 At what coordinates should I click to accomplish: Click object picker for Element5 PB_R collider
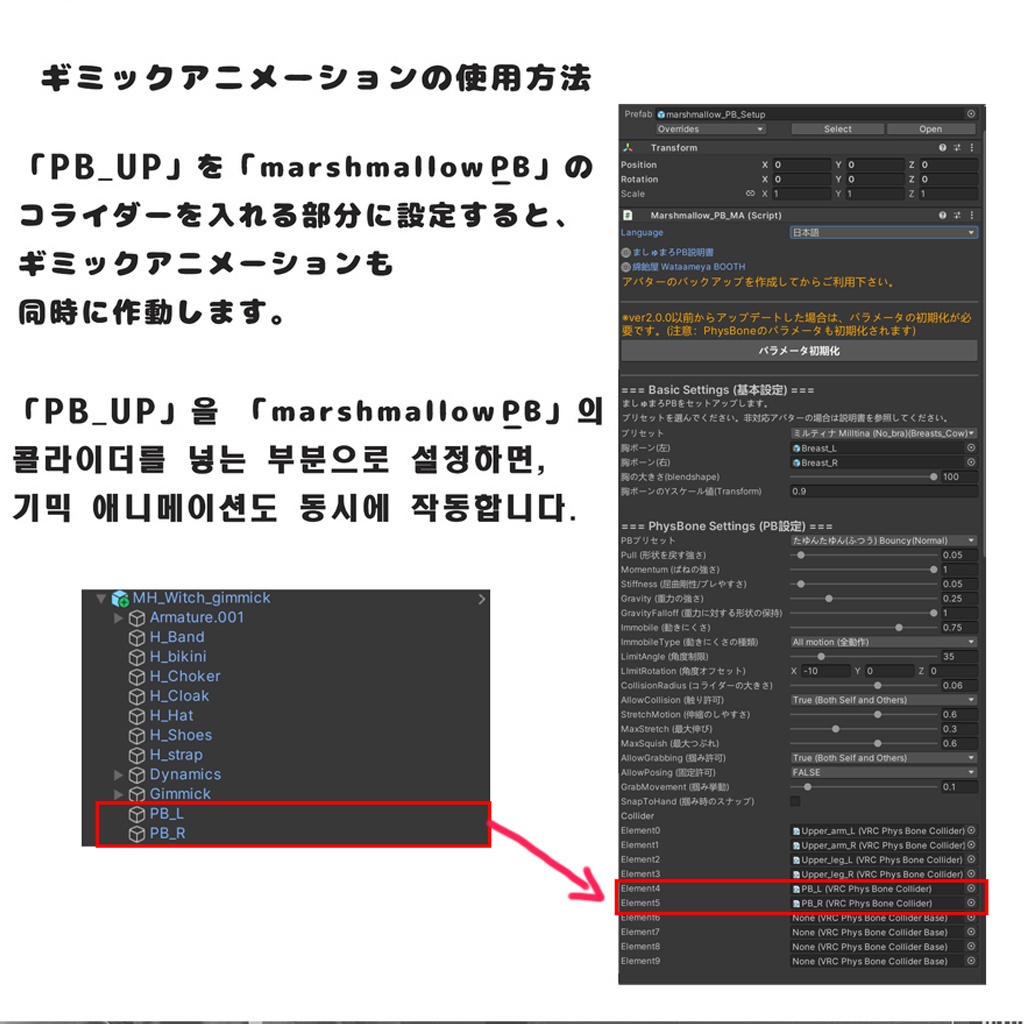click(971, 903)
